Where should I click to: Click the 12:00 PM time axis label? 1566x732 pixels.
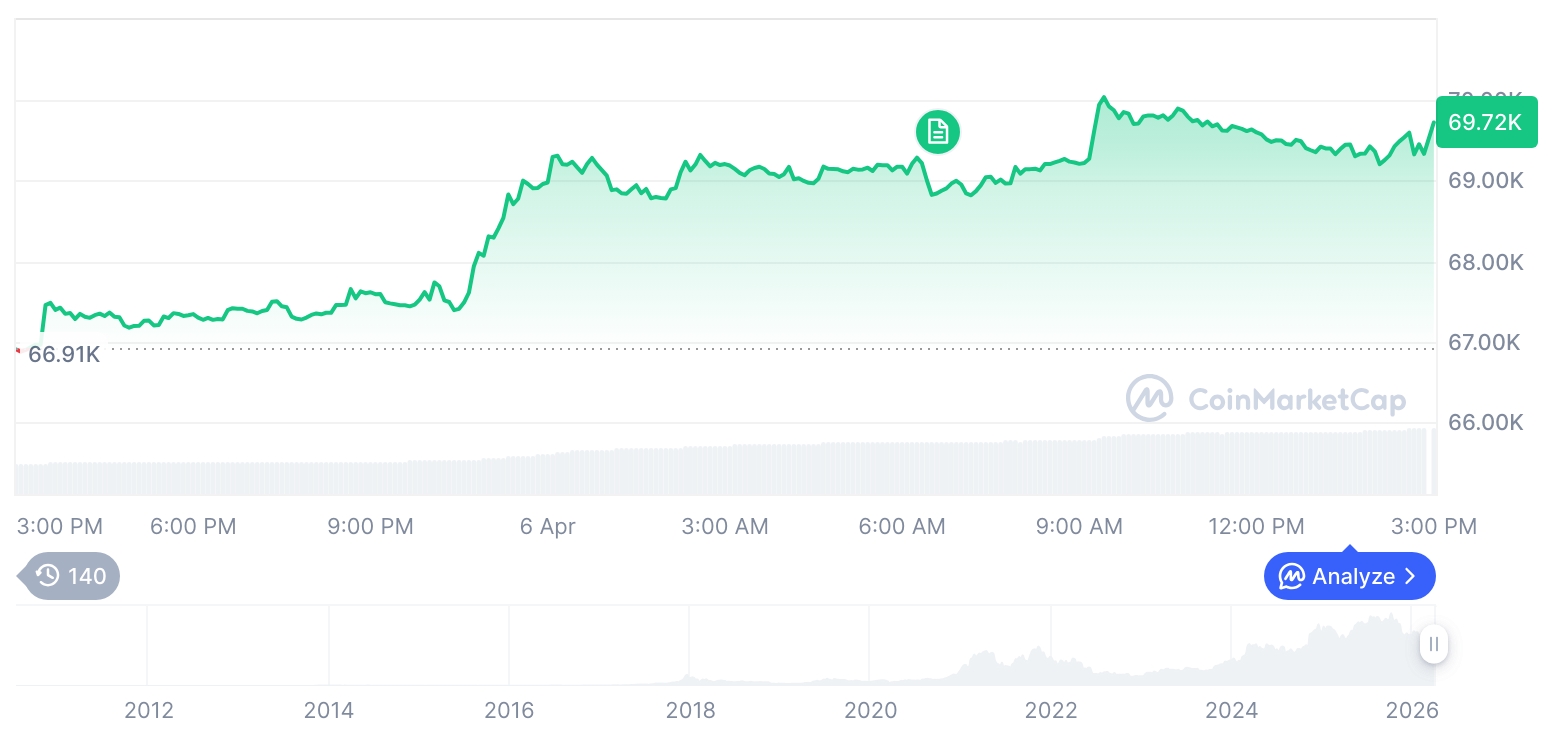(x=1256, y=526)
